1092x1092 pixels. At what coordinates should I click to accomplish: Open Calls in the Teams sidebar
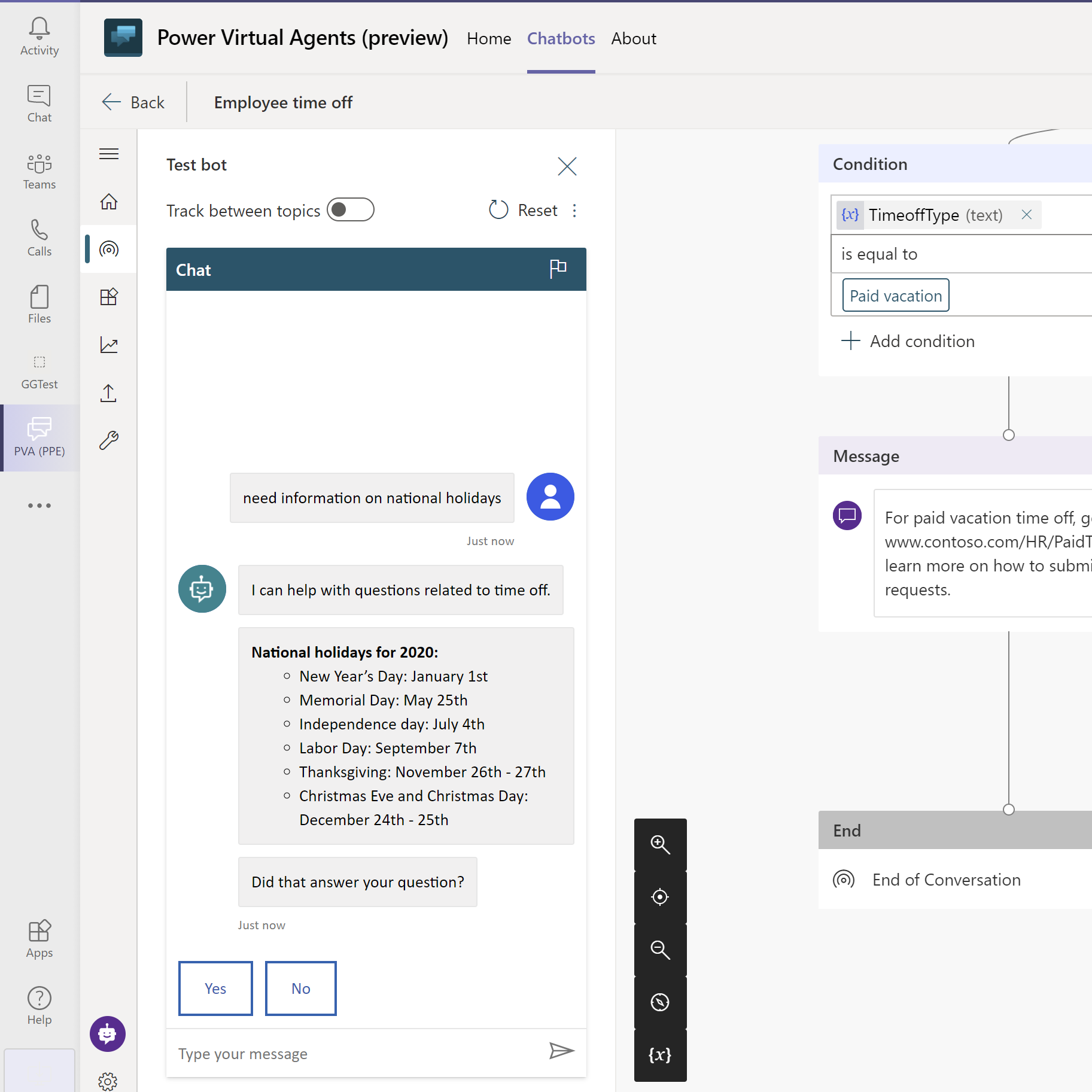point(39,238)
